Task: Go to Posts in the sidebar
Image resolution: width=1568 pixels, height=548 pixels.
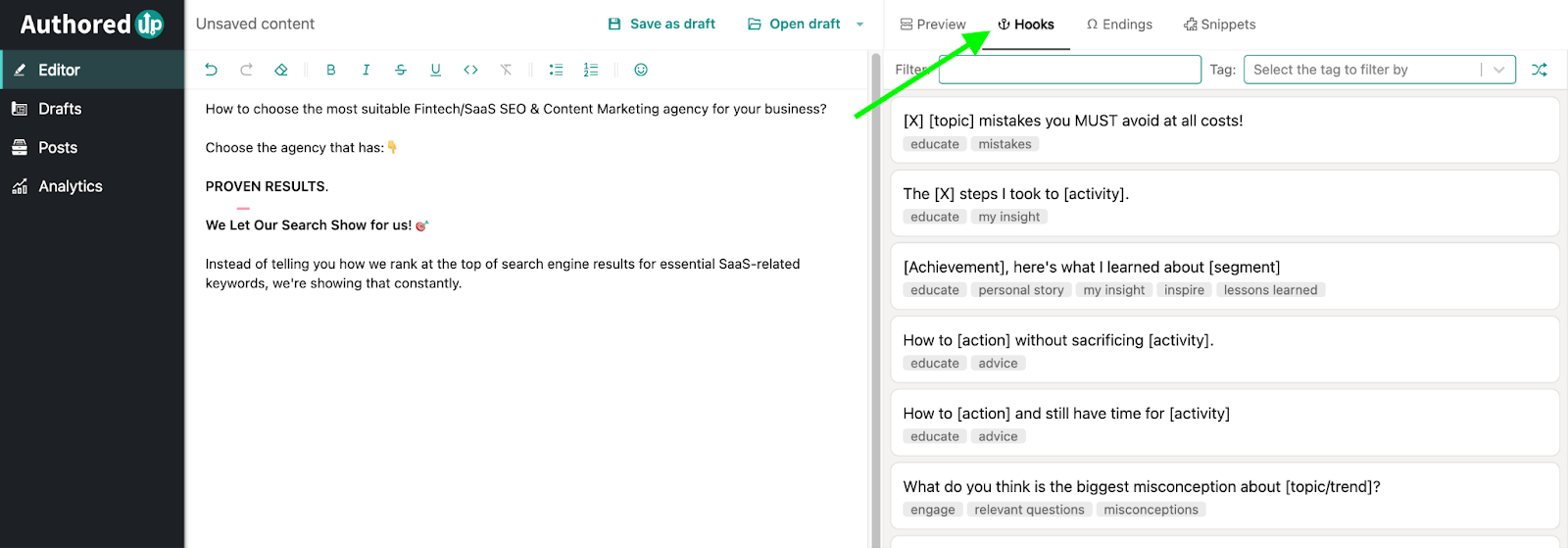Action: pyautogui.click(x=92, y=147)
